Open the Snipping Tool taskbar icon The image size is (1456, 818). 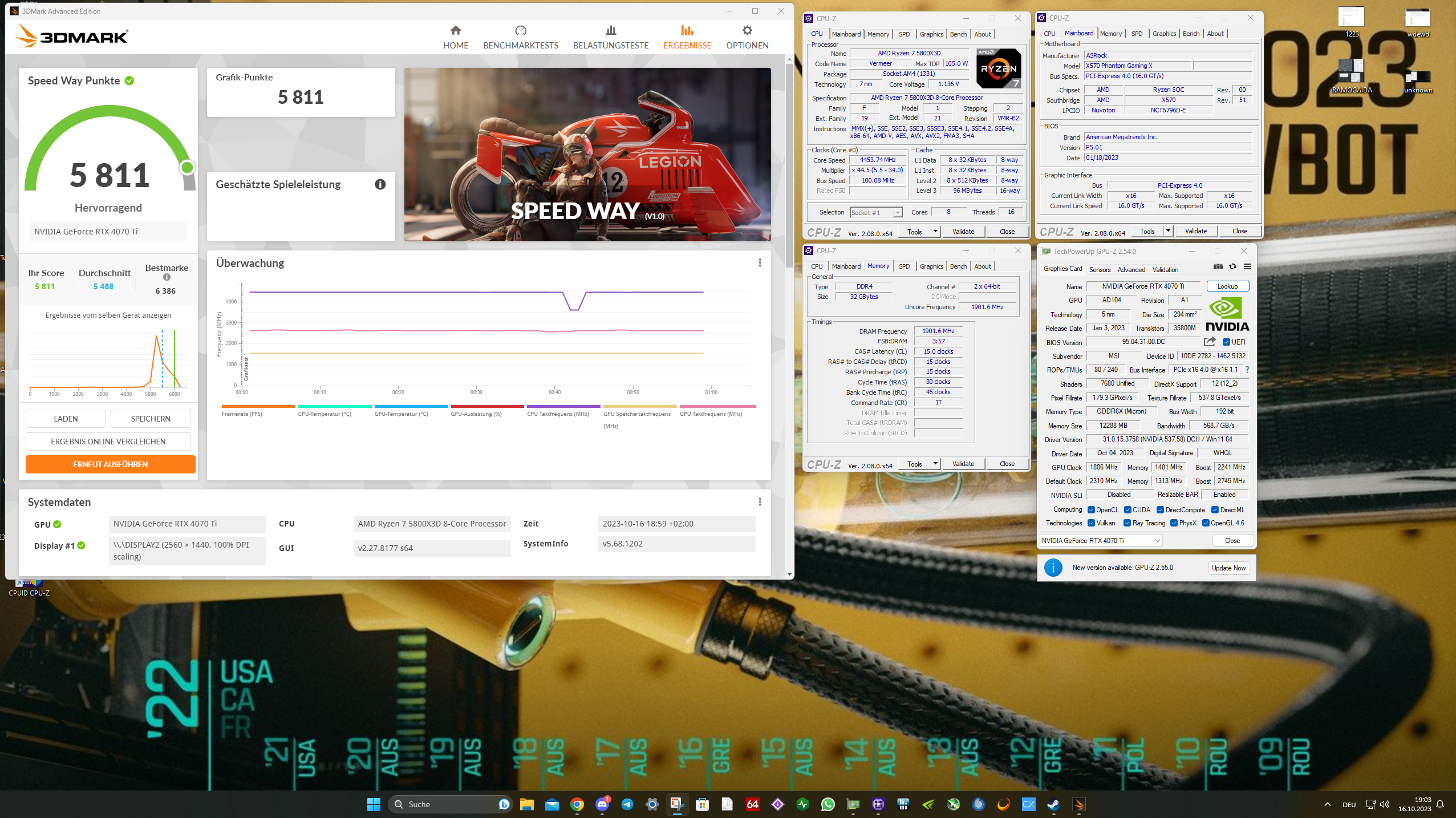677,804
